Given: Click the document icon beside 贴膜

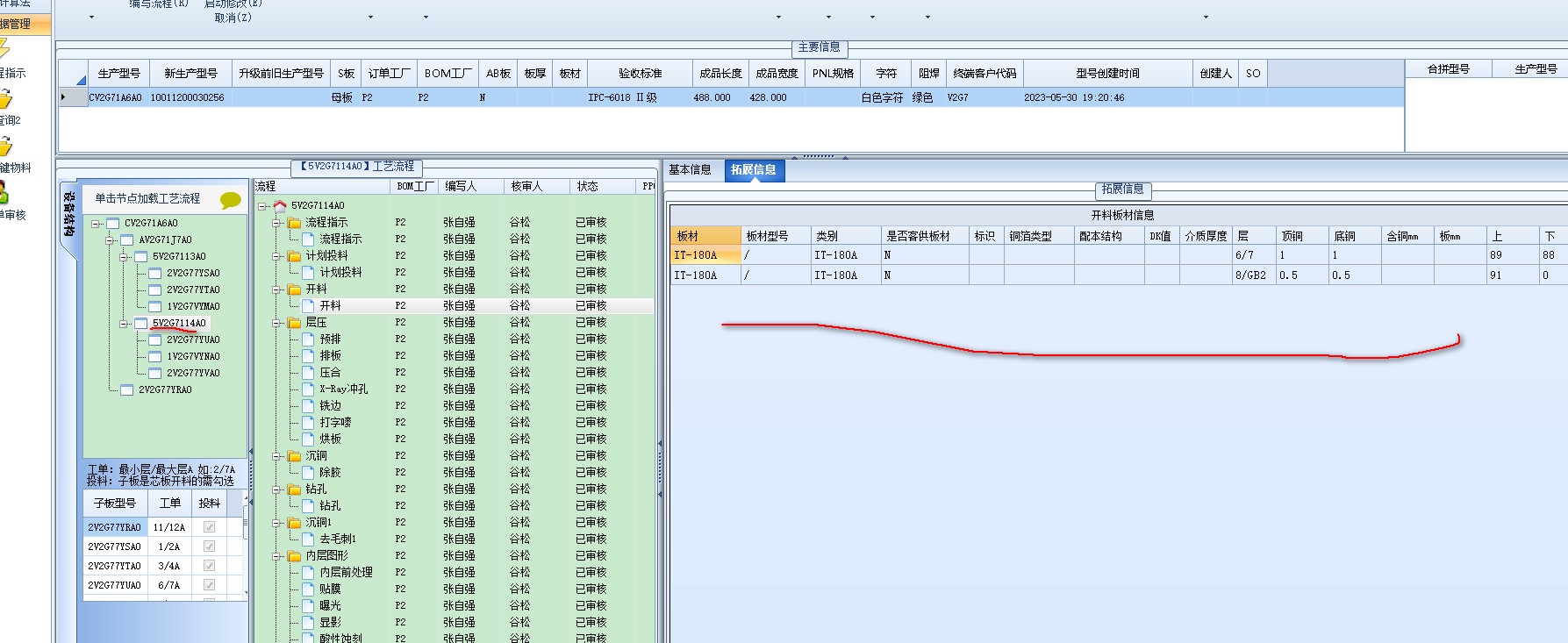Looking at the screenshot, I should [x=308, y=589].
